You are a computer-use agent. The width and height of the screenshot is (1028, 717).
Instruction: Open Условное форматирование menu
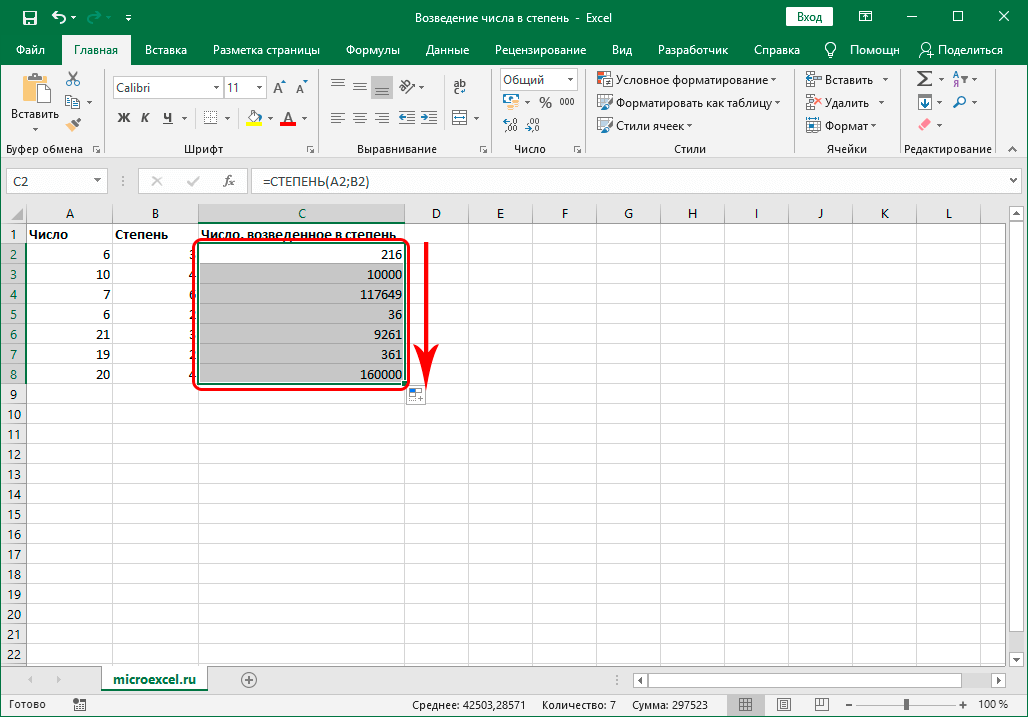coord(686,80)
